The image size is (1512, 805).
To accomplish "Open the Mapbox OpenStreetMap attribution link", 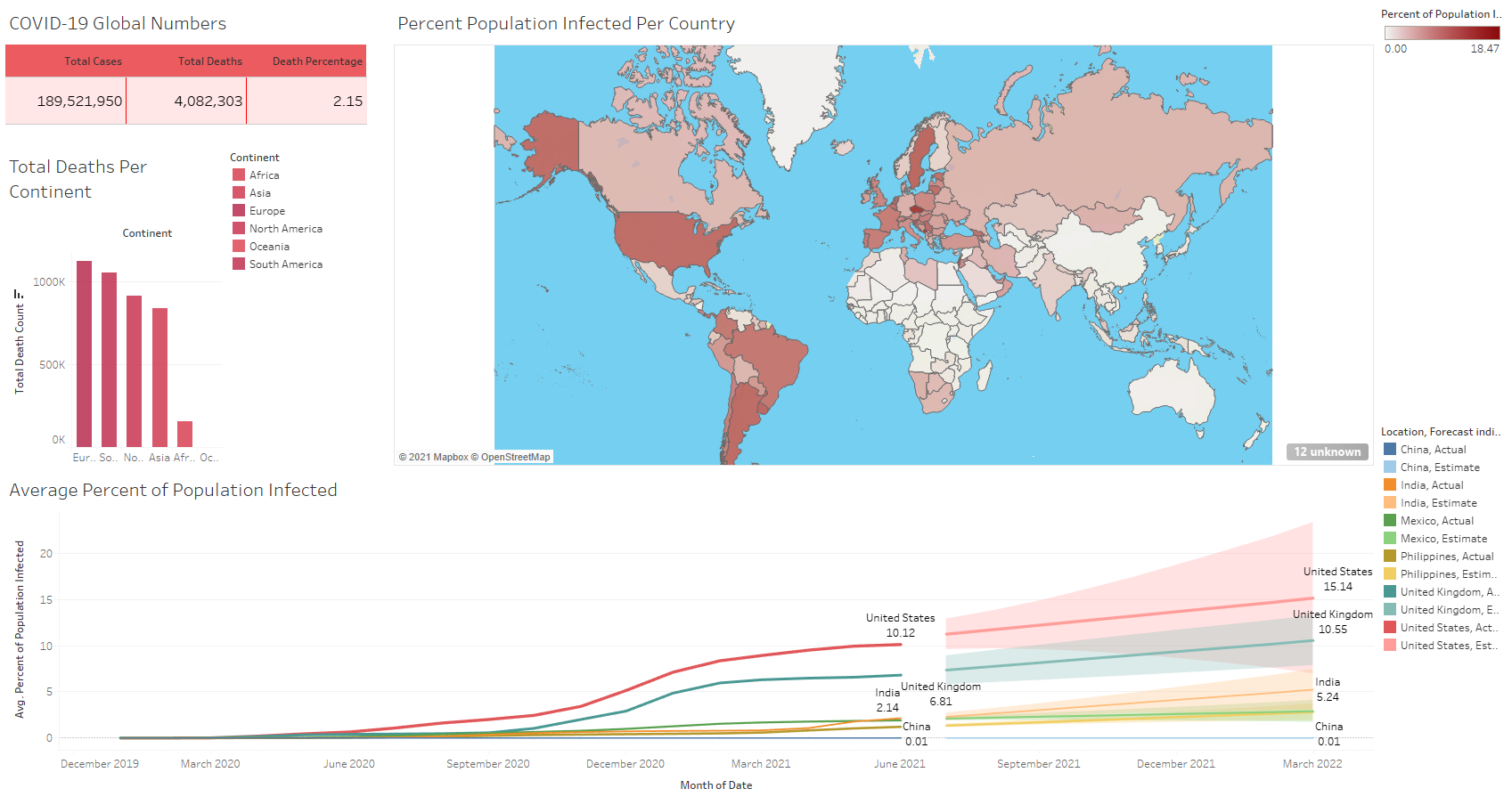I will click(x=474, y=457).
